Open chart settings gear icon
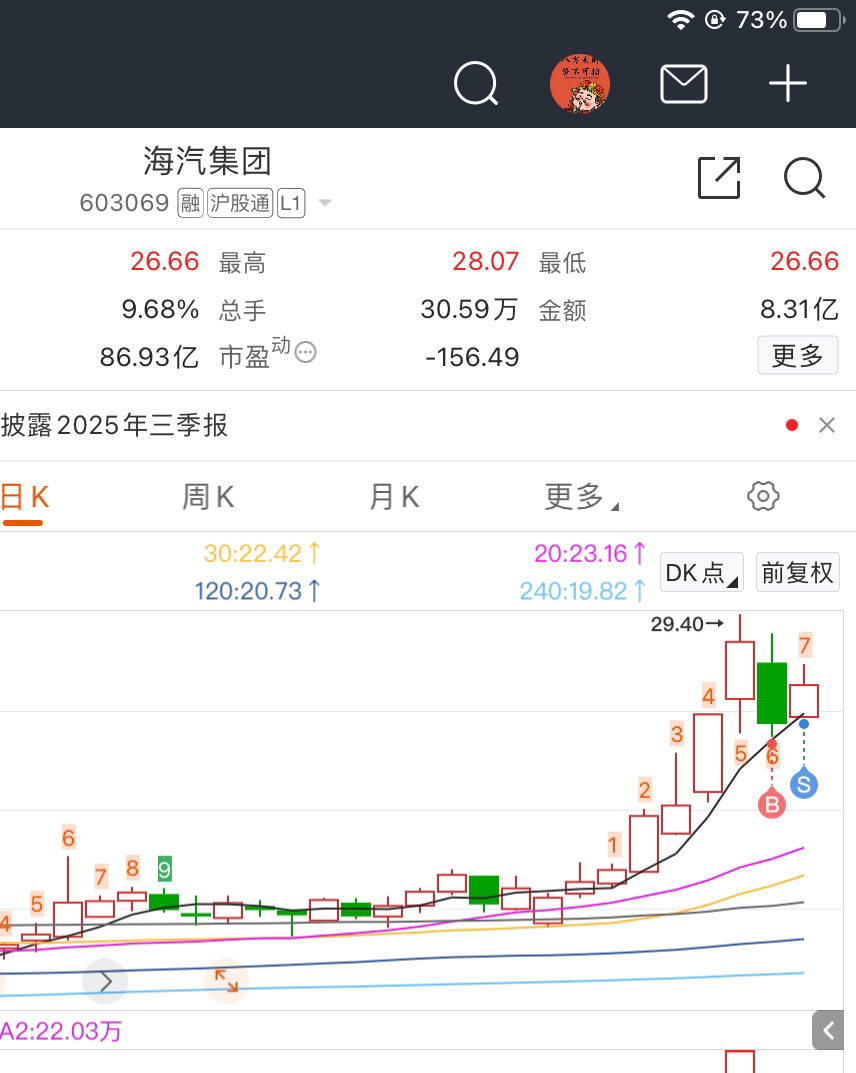The image size is (856, 1073). pos(763,496)
